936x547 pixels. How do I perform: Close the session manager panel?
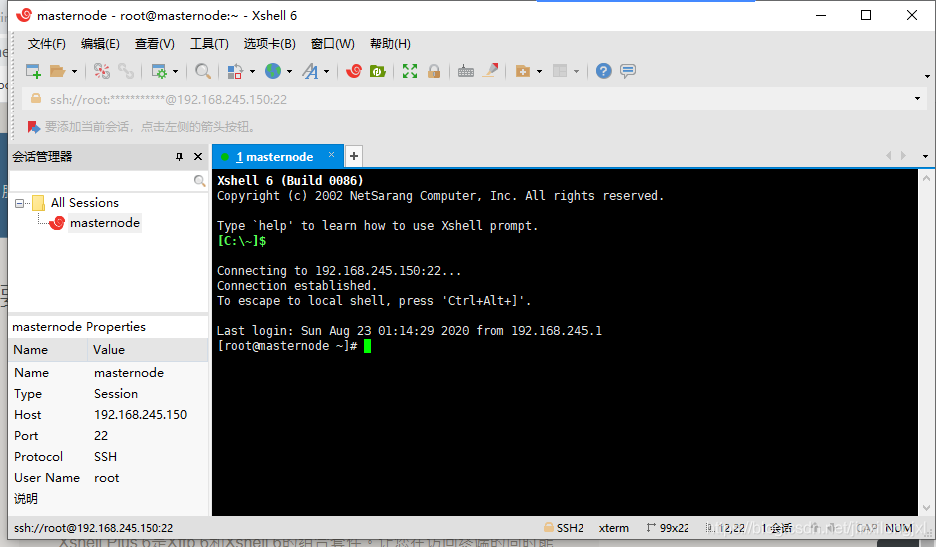(x=198, y=156)
